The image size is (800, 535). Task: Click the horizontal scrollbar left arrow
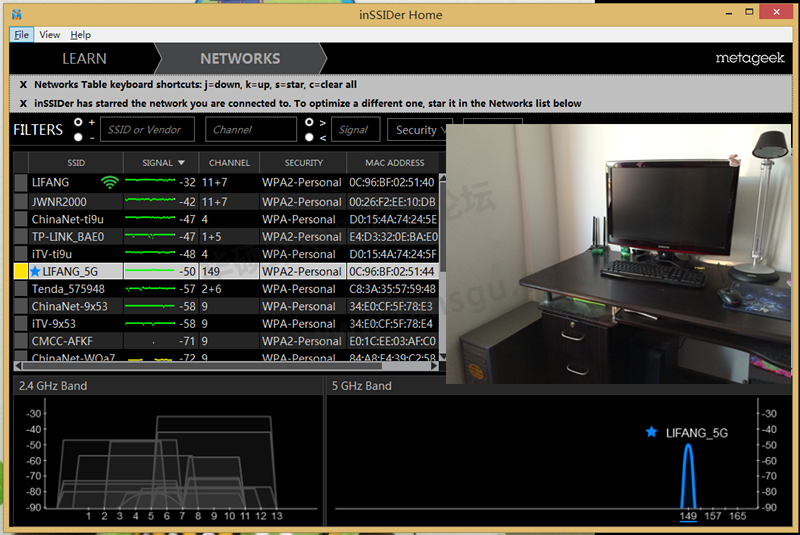(x=18, y=366)
